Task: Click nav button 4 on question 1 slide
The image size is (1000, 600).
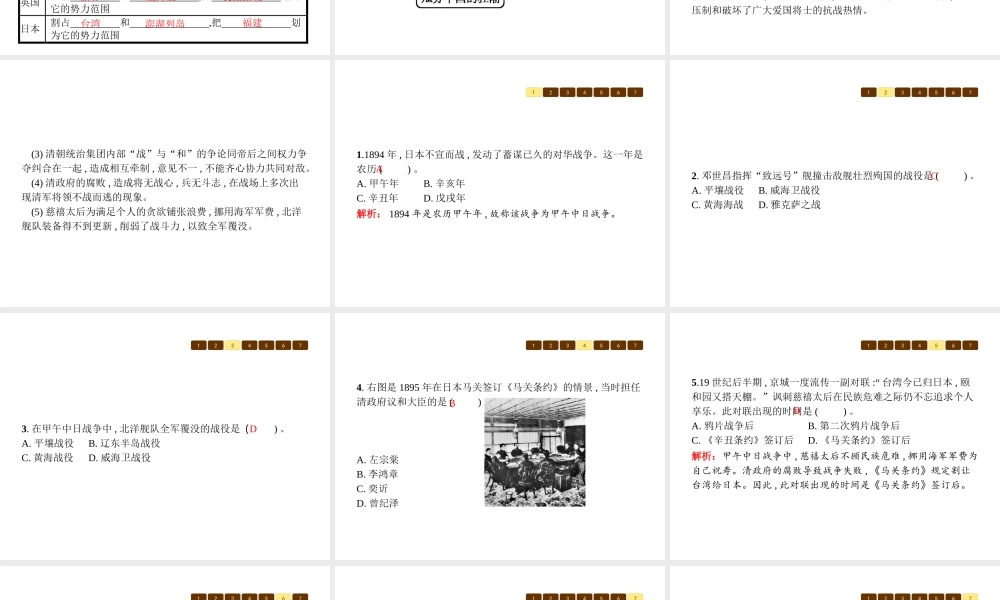Action: click(x=584, y=92)
